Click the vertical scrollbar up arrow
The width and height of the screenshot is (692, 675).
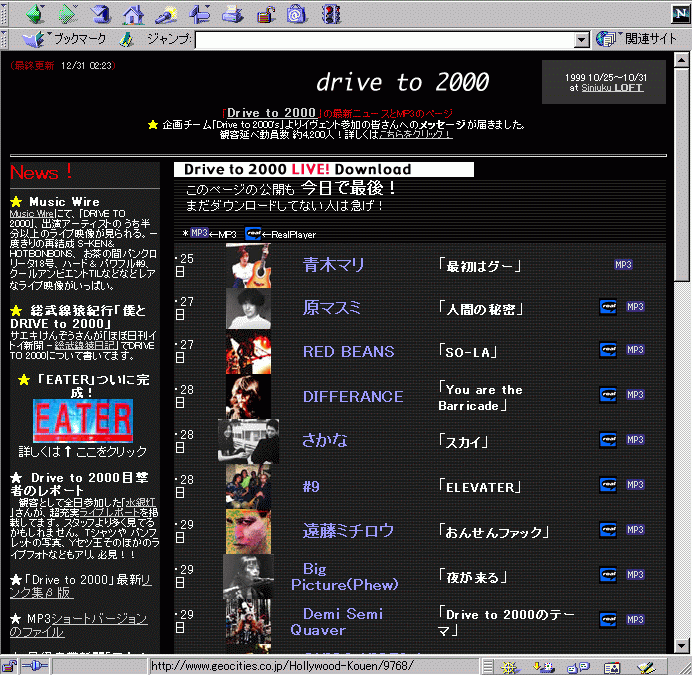click(x=681, y=60)
